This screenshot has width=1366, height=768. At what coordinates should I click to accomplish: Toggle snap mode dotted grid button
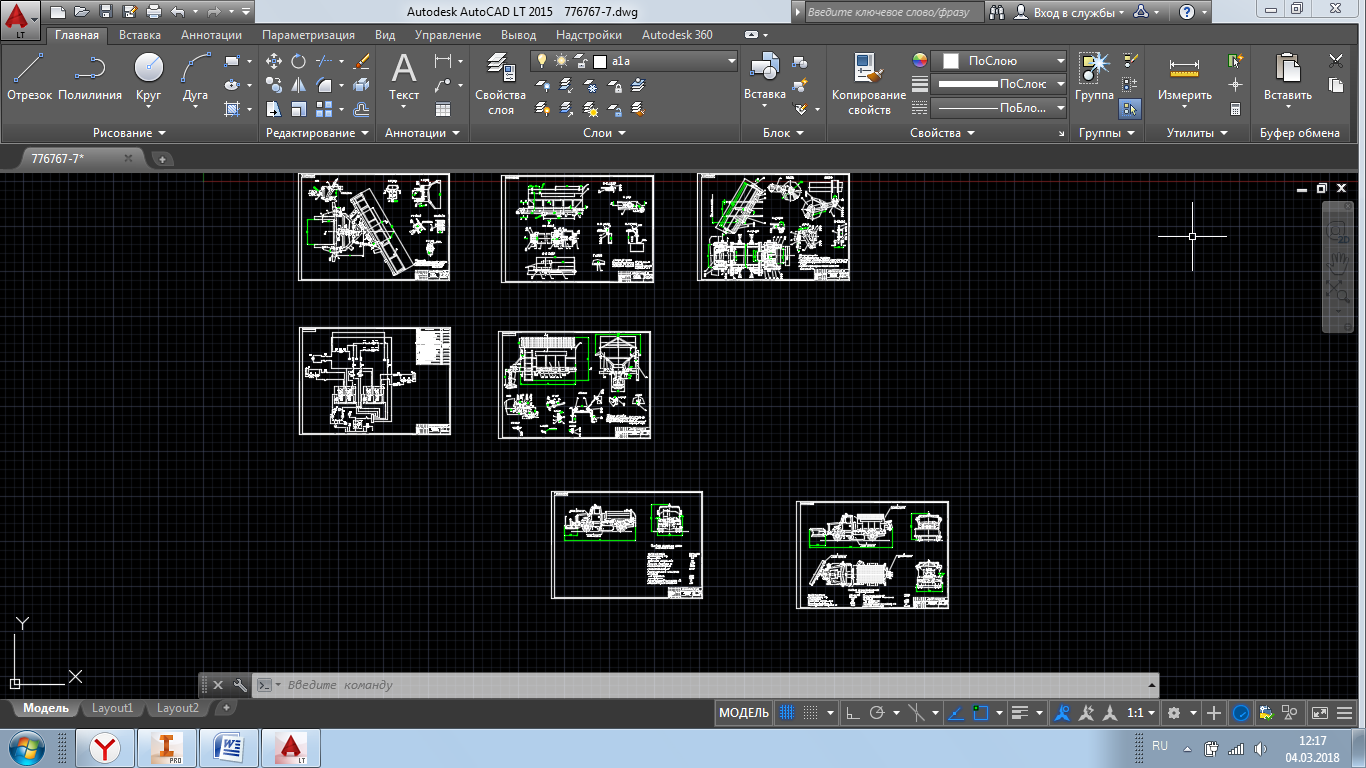click(812, 713)
